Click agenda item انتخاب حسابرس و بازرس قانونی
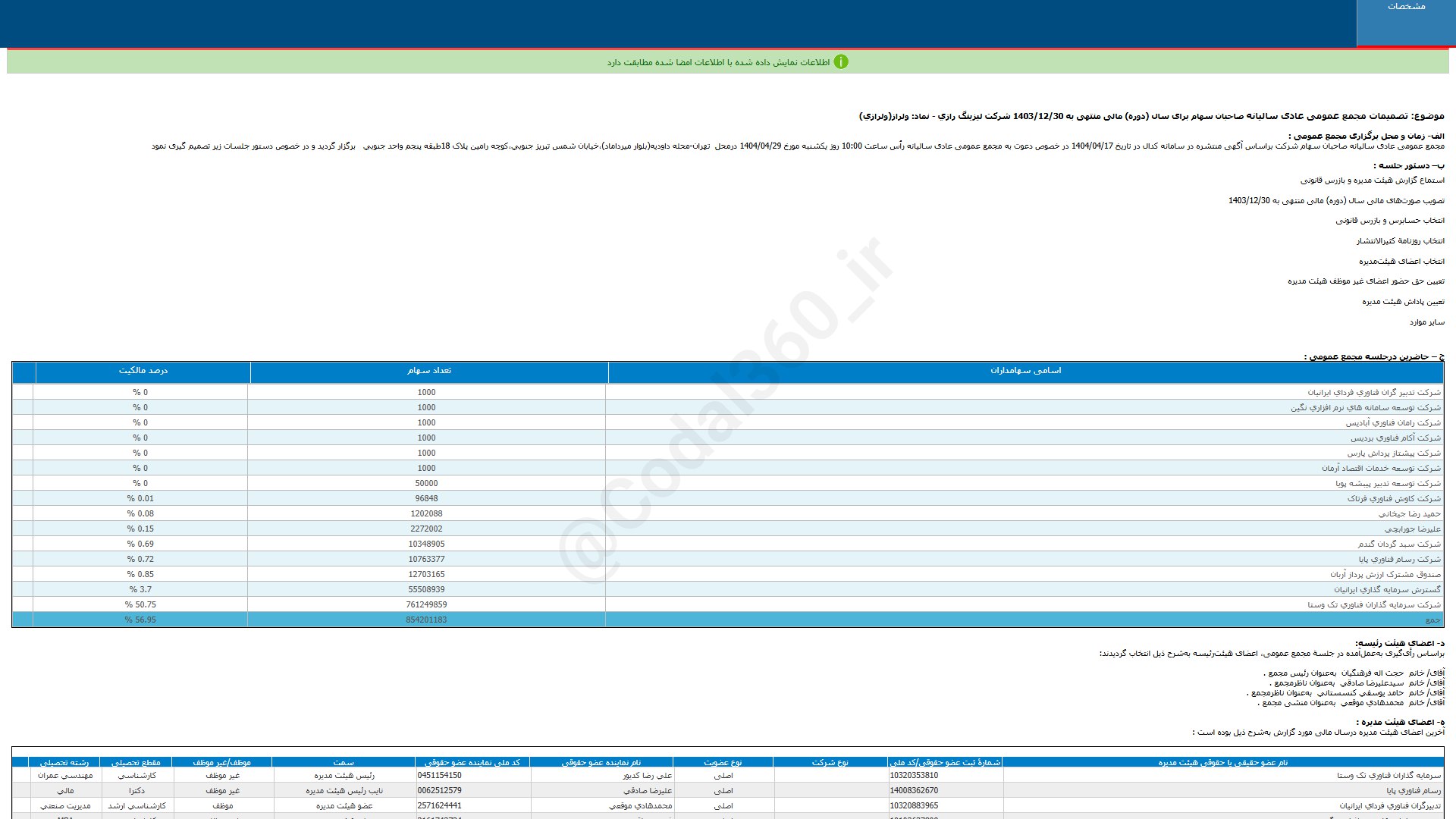Image resolution: width=1456 pixels, height=819 pixels. pyautogui.click(x=1390, y=221)
